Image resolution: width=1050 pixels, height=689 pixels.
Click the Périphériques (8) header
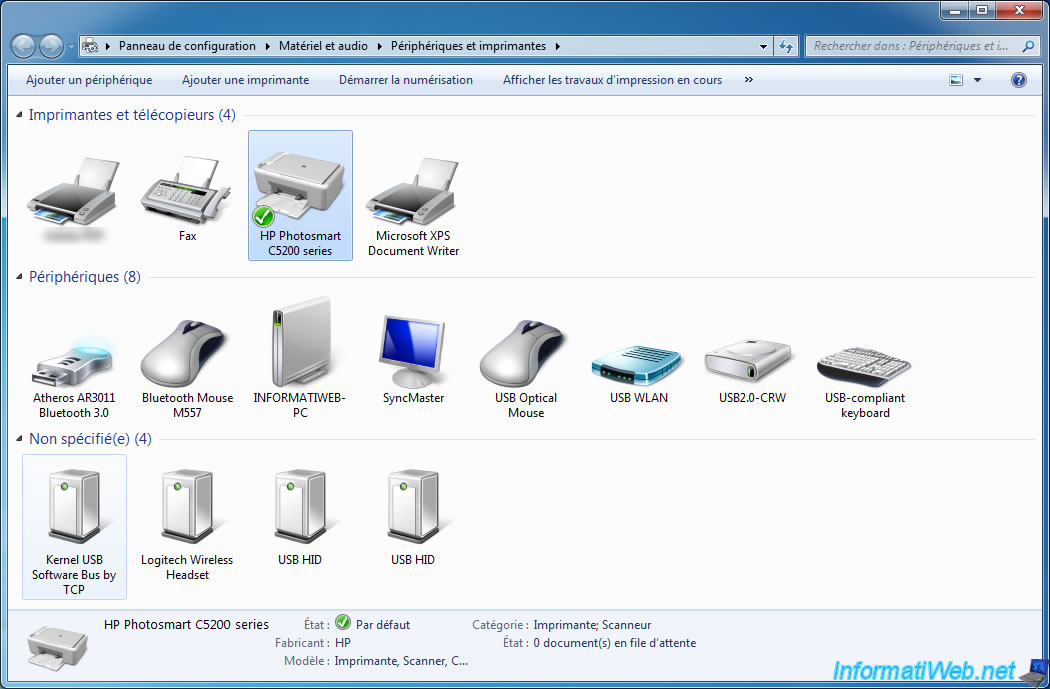[84, 277]
